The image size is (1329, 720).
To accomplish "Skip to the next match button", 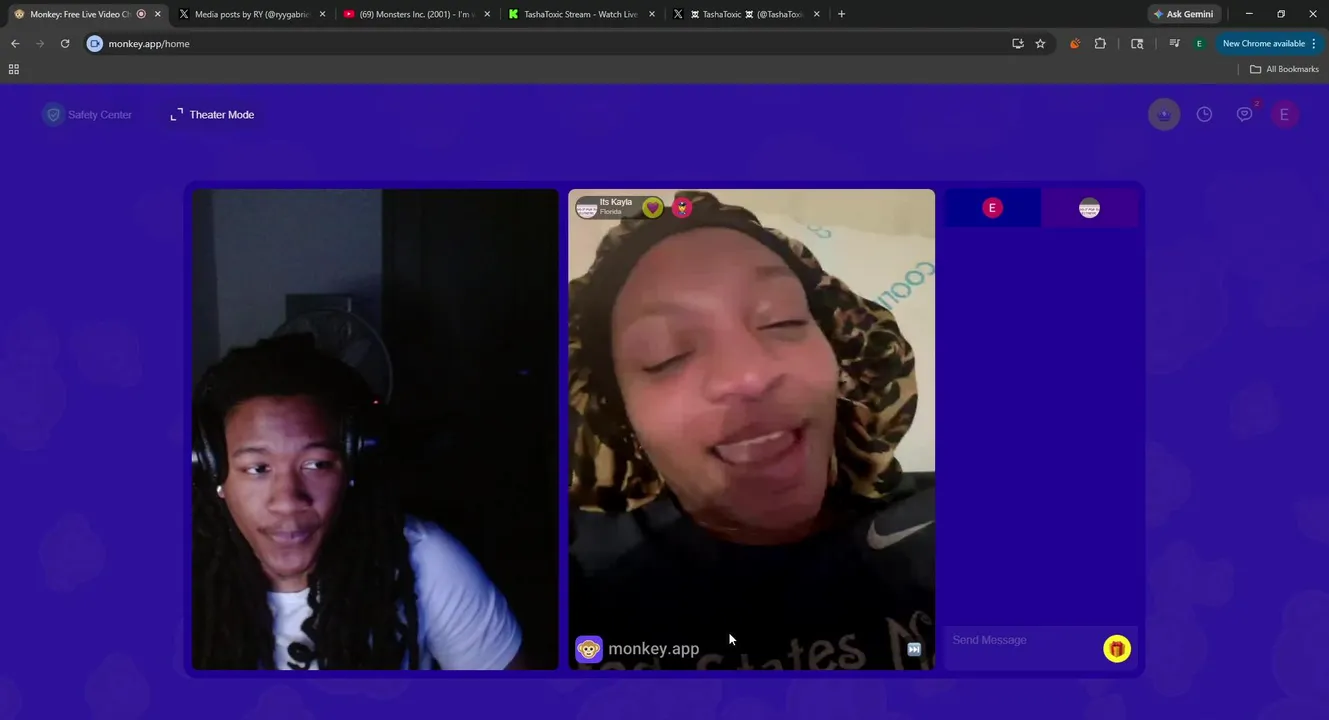I will click(x=914, y=649).
